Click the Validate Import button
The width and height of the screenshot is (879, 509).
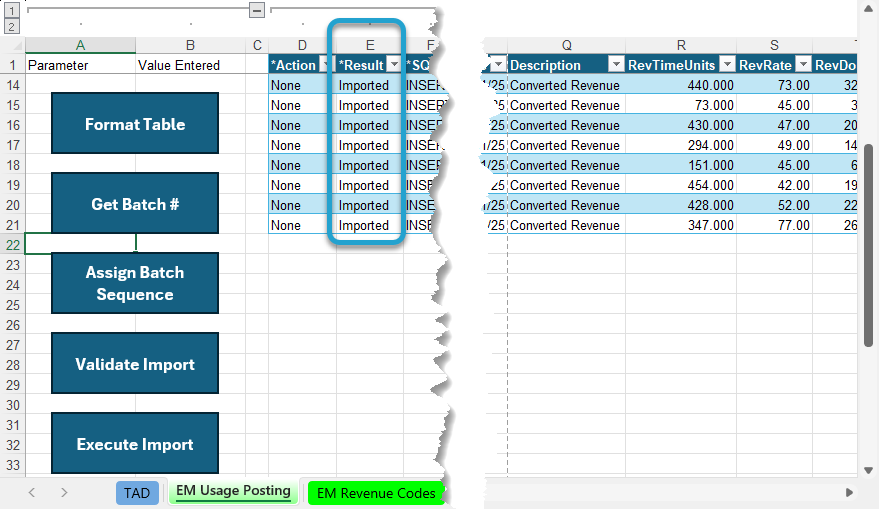[x=135, y=363]
